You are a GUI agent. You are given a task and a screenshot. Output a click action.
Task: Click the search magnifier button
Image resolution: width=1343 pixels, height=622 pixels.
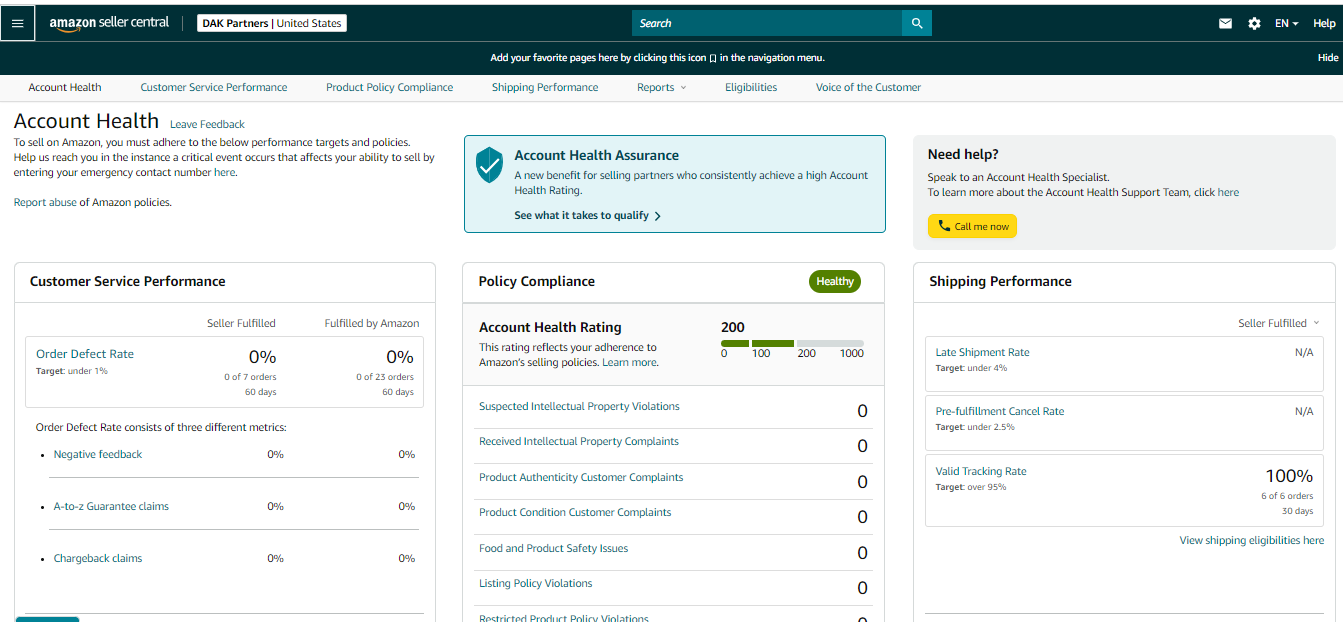(917, 23)
